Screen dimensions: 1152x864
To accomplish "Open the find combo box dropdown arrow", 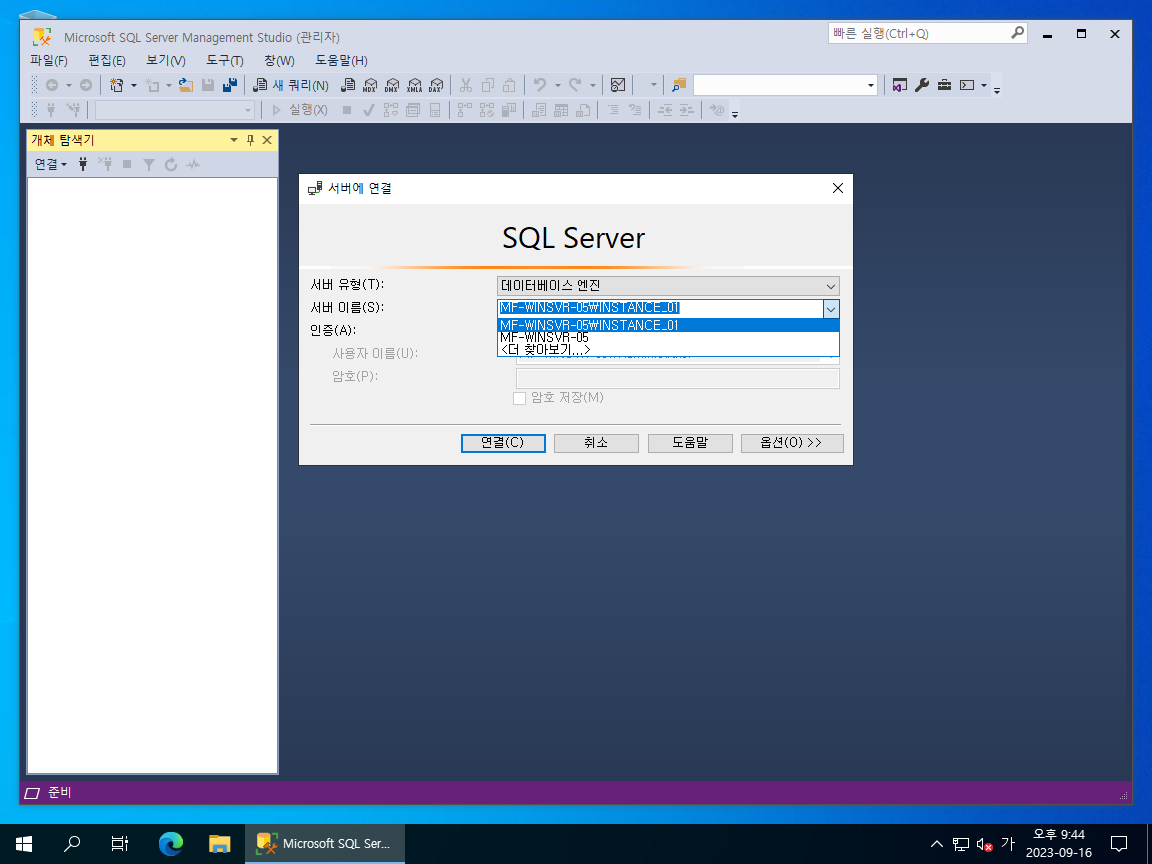I will click(871, 85).
